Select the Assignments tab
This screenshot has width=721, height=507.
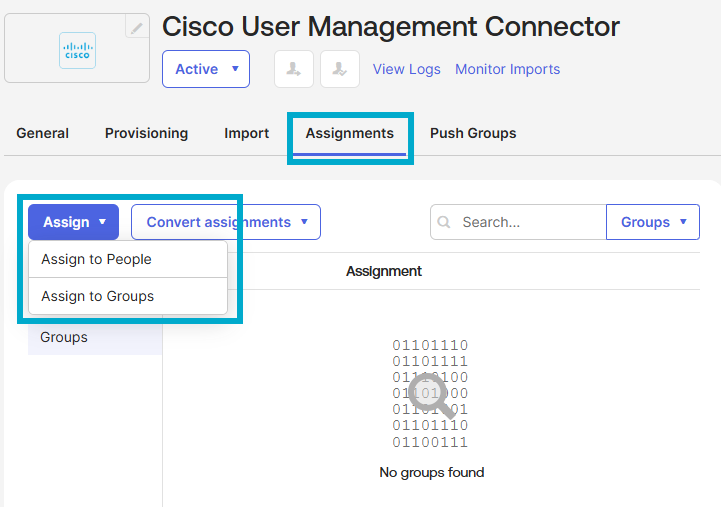click(x=349, y=133)
